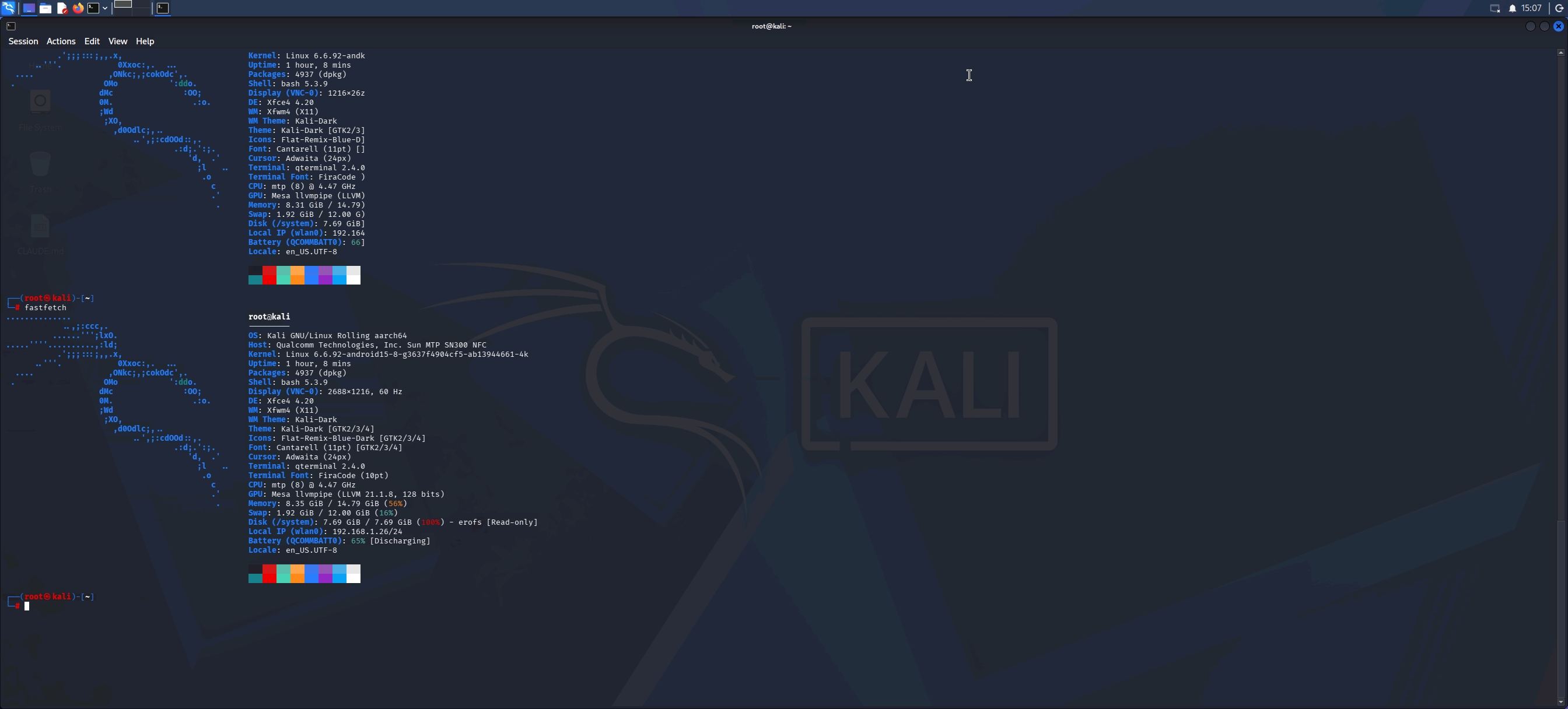
Task: Open the View menu
Action: (117, 41)
